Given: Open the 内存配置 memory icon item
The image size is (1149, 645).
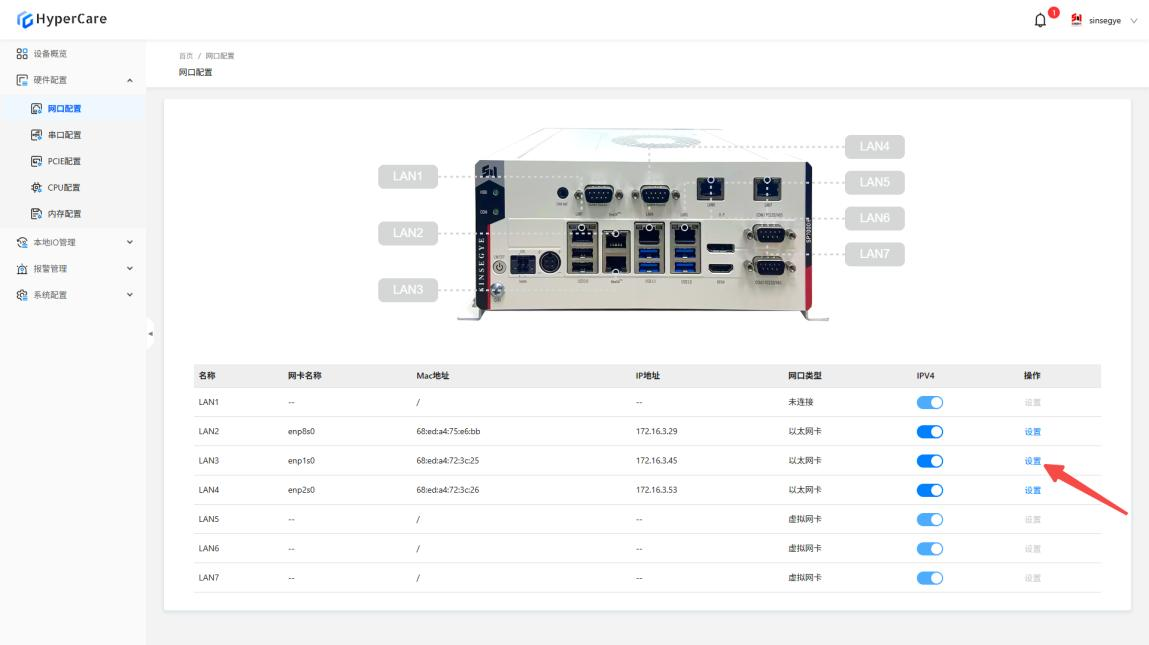Looking at the screenshot, I should (36, 214).
